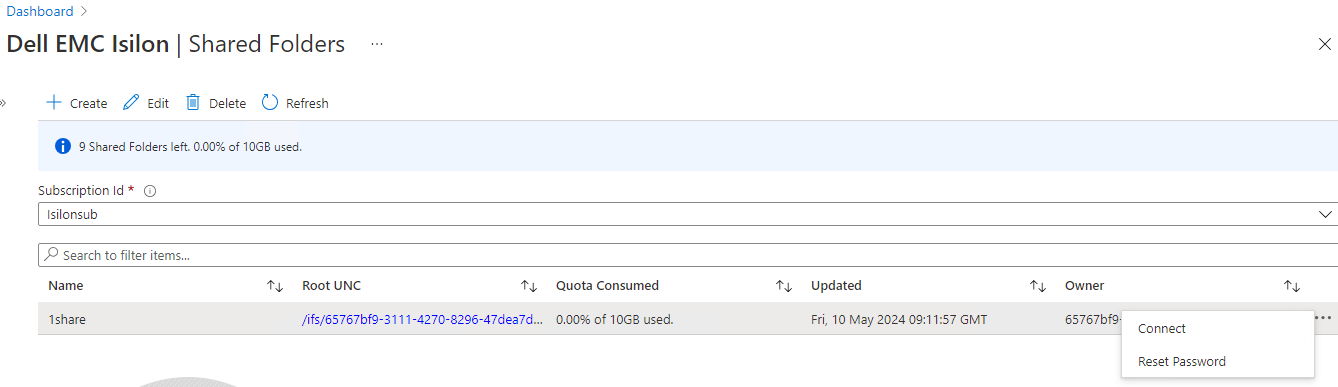Sort by the Owner column arrows
The height and width of the screenshot is (387, 1338).
click(x=1292, y=286)
